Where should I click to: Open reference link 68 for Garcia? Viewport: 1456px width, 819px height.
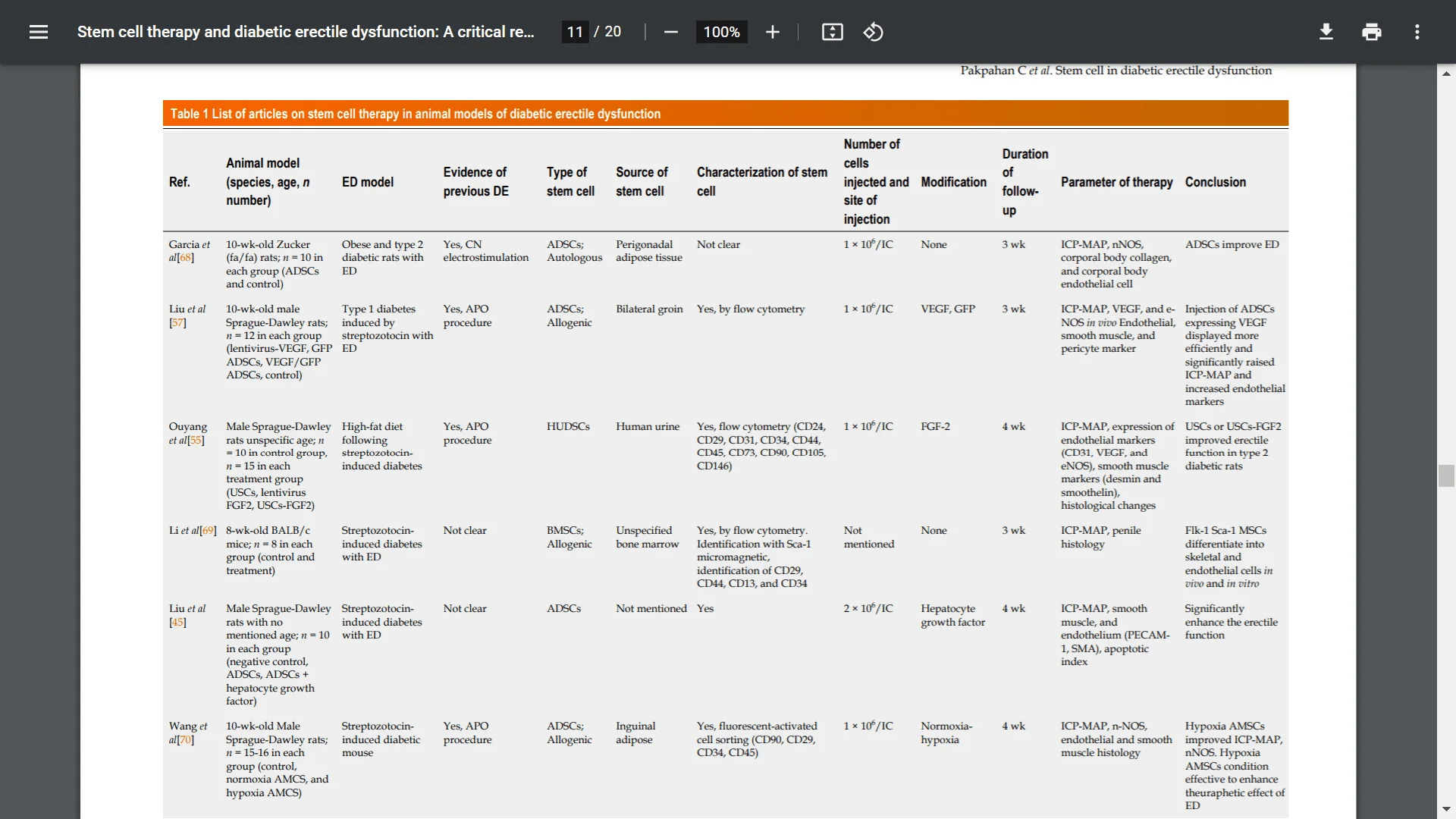(186, 258)
